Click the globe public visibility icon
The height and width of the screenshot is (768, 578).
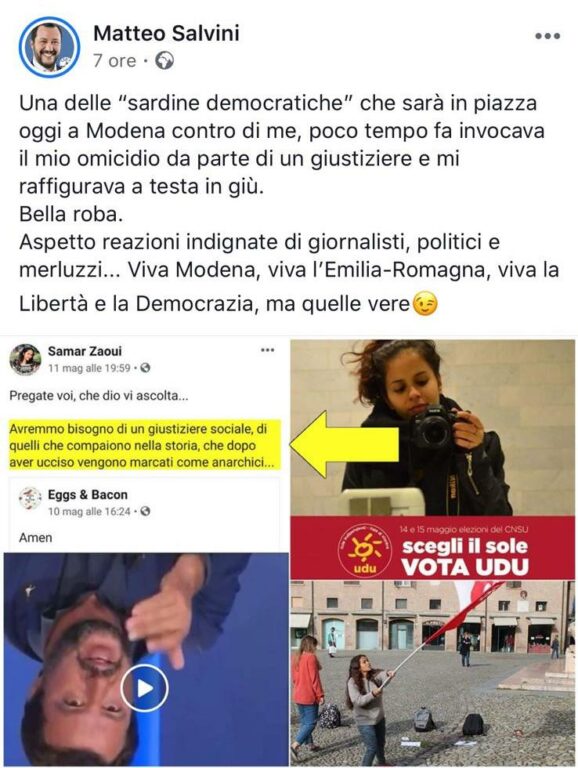[x=164, y=61]
